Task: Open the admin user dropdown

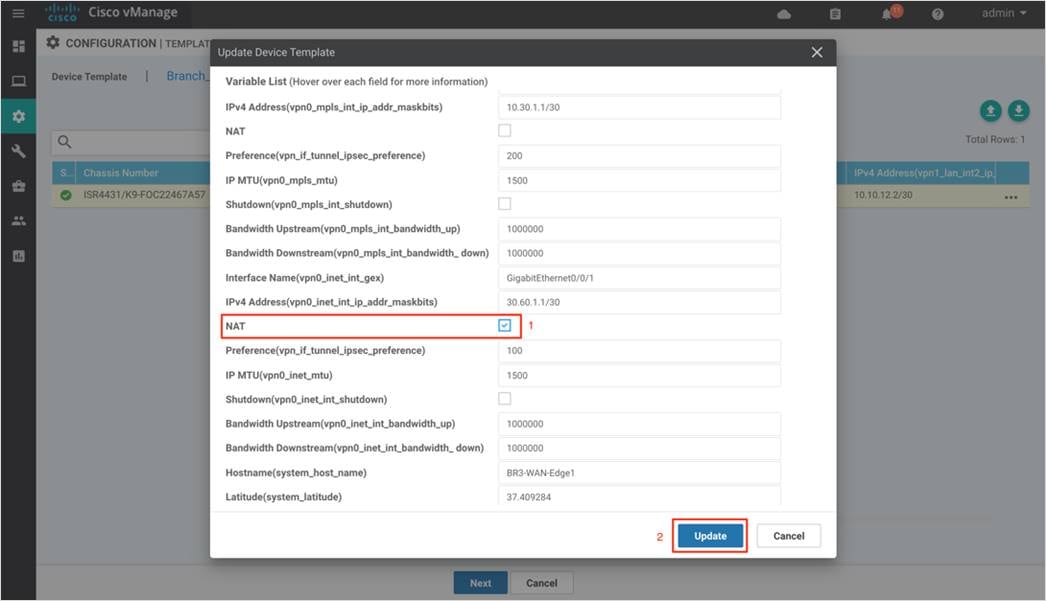Action: 1004,13
